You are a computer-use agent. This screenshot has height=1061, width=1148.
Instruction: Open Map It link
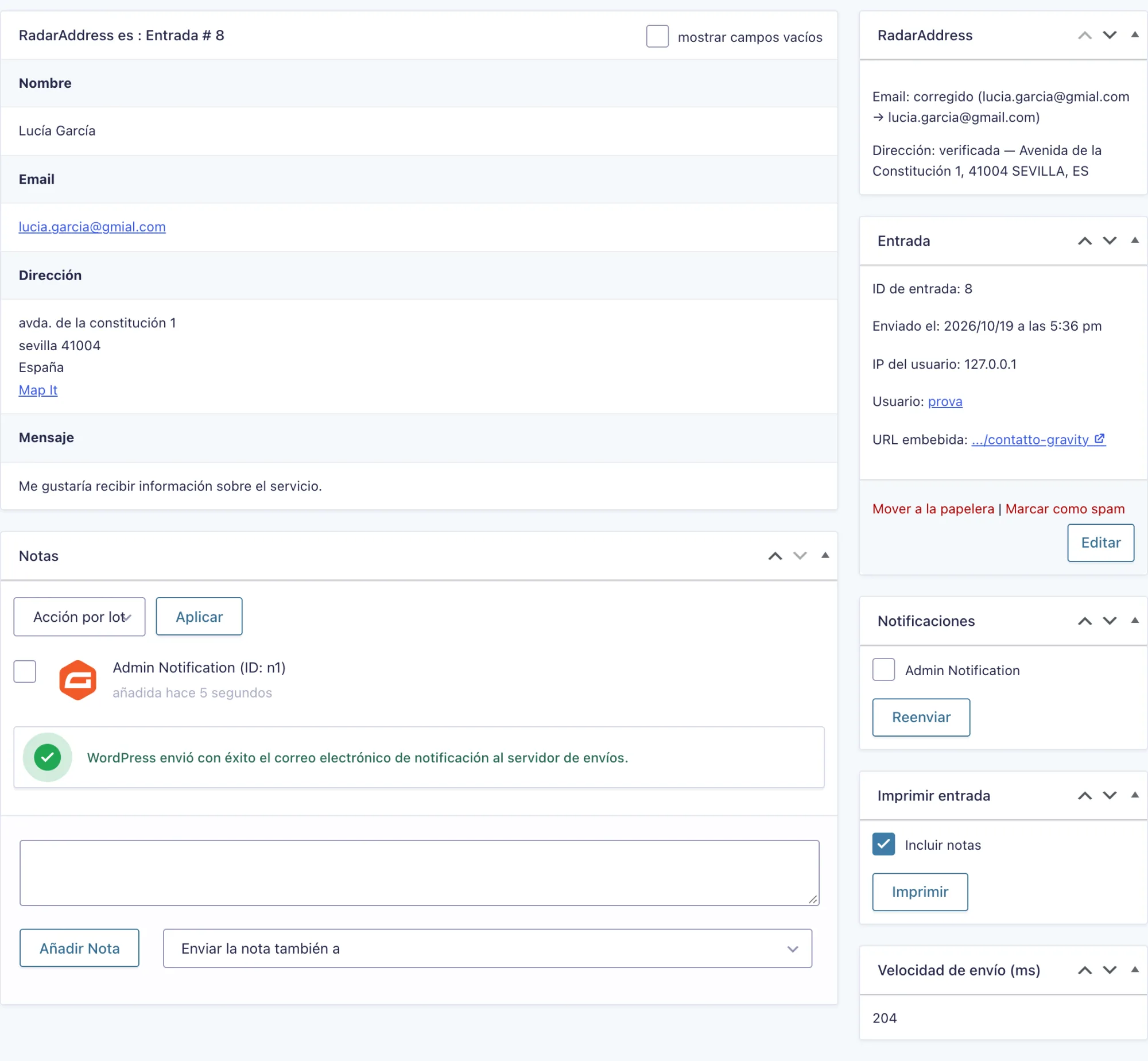click(x=38, y=390)
